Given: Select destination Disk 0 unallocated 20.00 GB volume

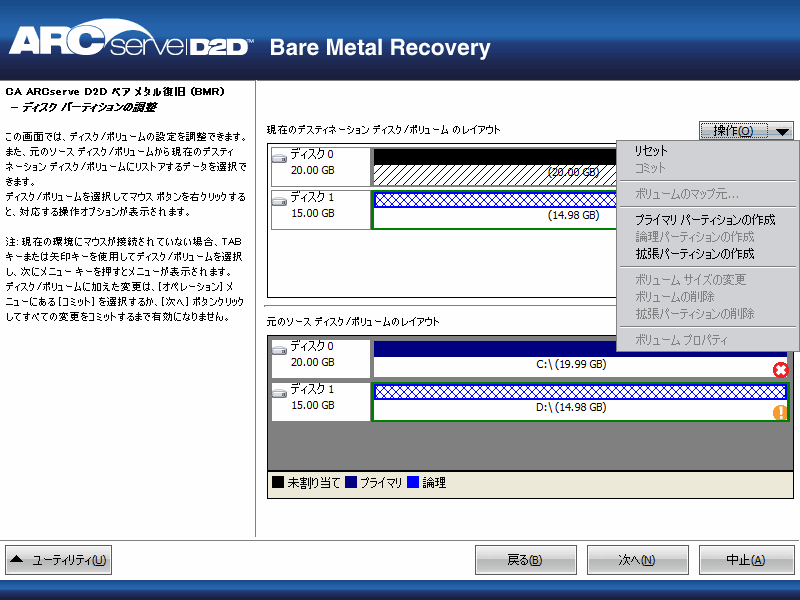Looking at the screenshot, I should (x=494, y=167).
